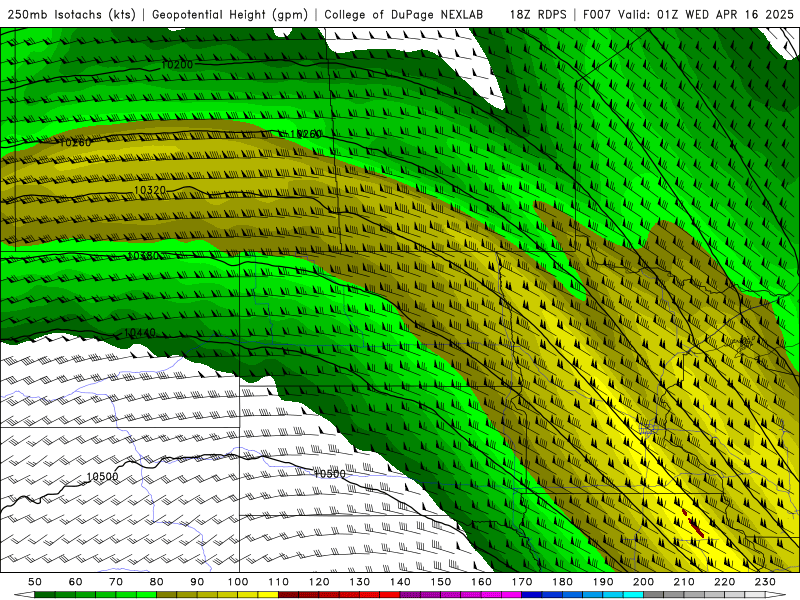Click the 'College of DuPage NEXLAB' label

404,15
